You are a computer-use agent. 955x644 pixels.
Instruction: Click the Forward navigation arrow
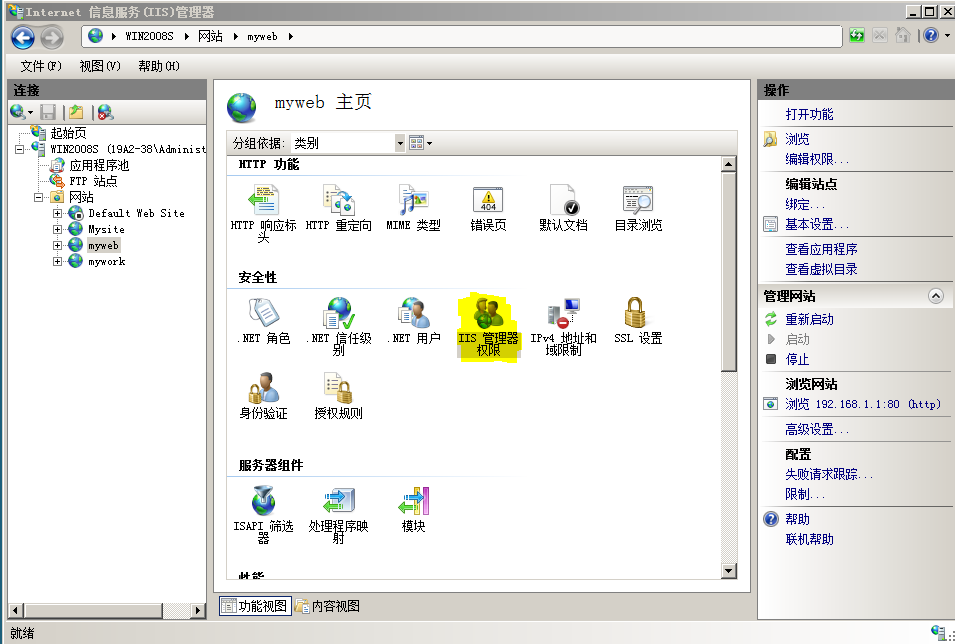click(x=52, y=38)
